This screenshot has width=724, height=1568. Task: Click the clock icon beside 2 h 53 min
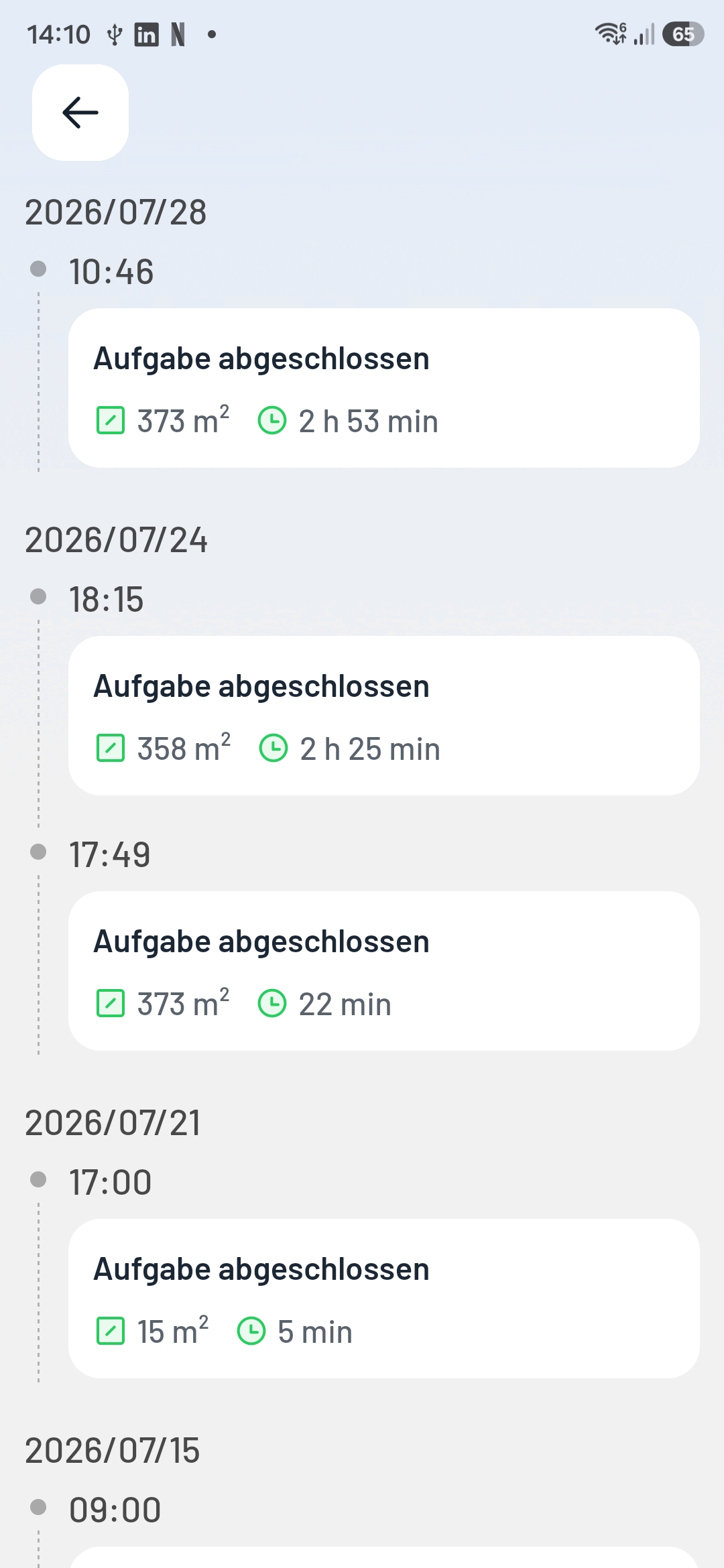[x=272, y=421]
